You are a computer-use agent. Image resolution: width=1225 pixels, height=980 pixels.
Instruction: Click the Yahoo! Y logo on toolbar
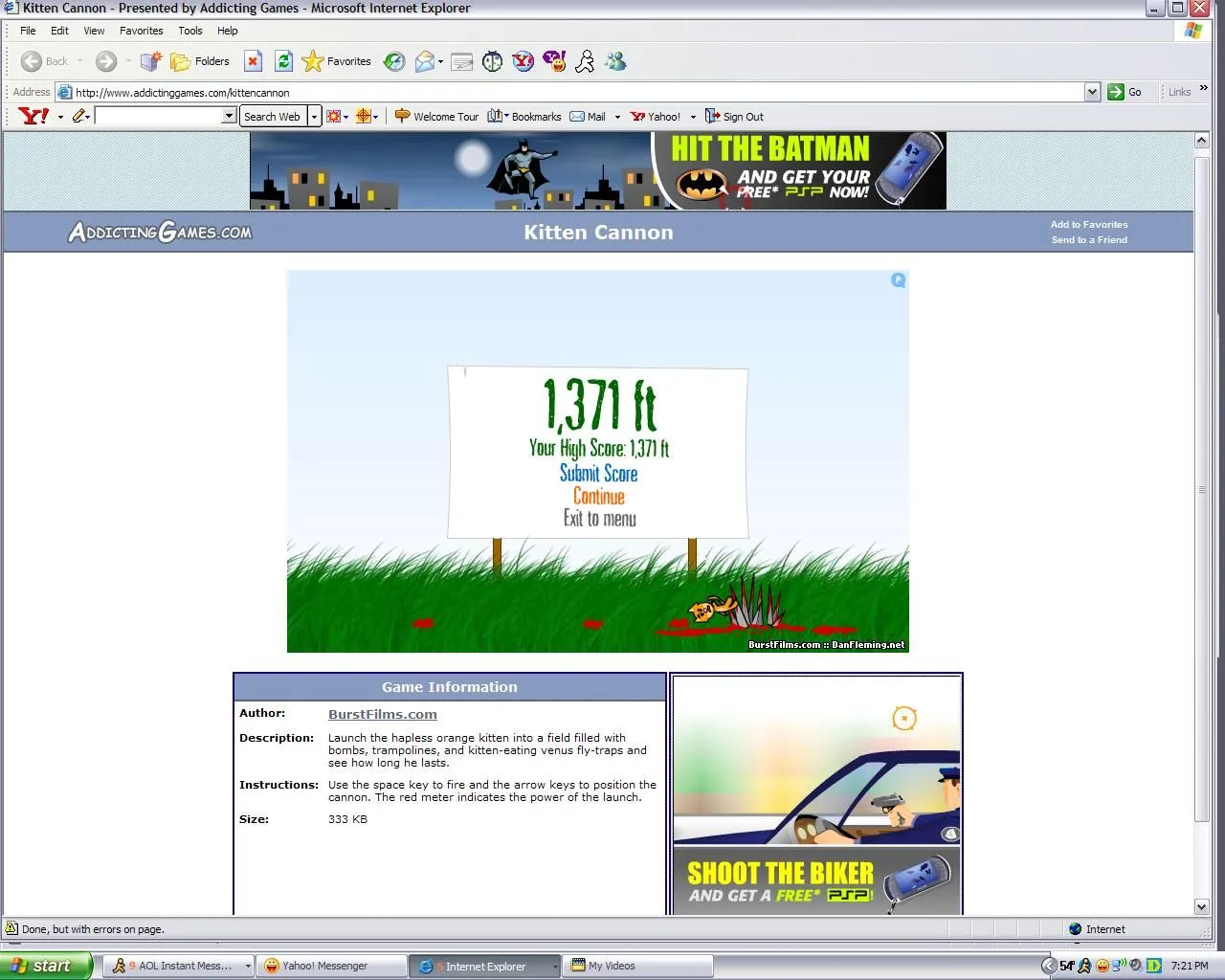(33, 116)
